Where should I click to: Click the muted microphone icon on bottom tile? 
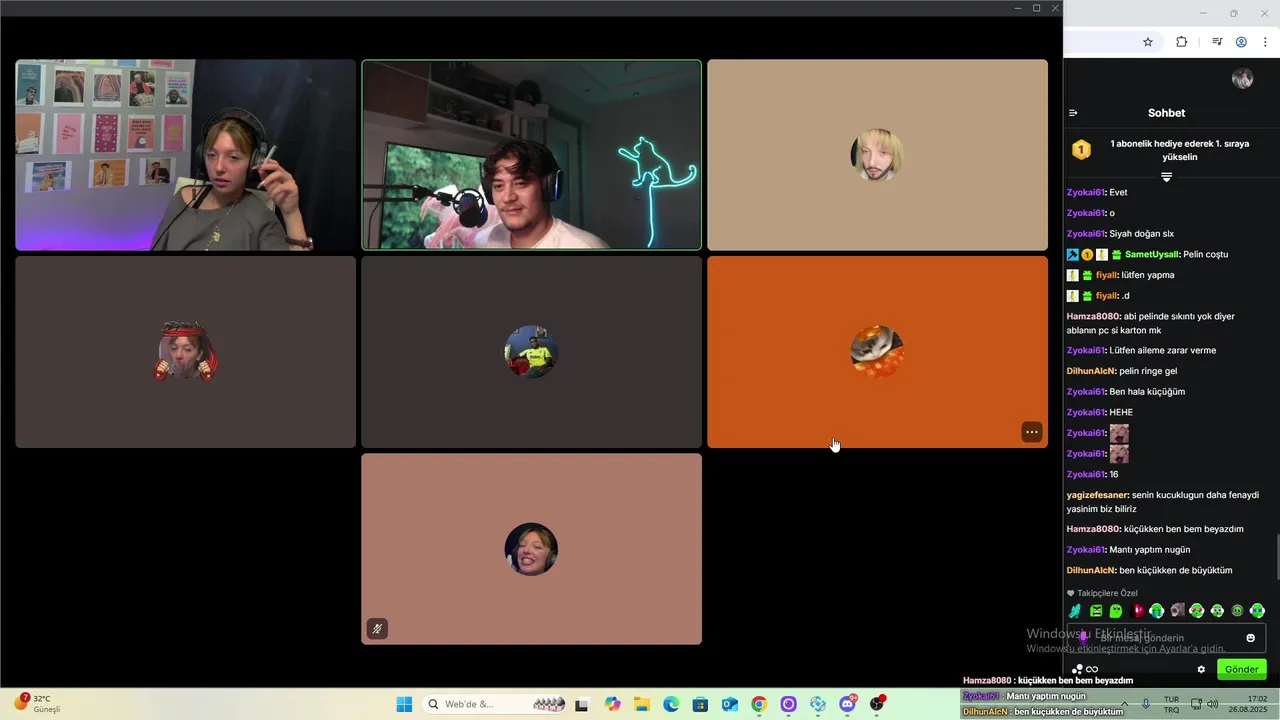pos(377,629)
